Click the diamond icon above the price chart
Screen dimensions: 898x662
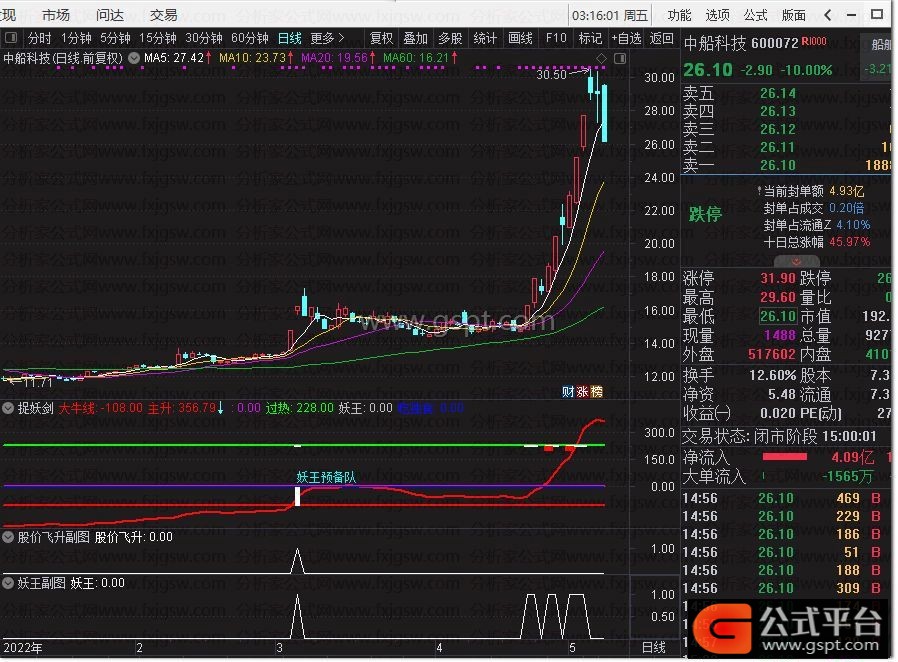601,58
